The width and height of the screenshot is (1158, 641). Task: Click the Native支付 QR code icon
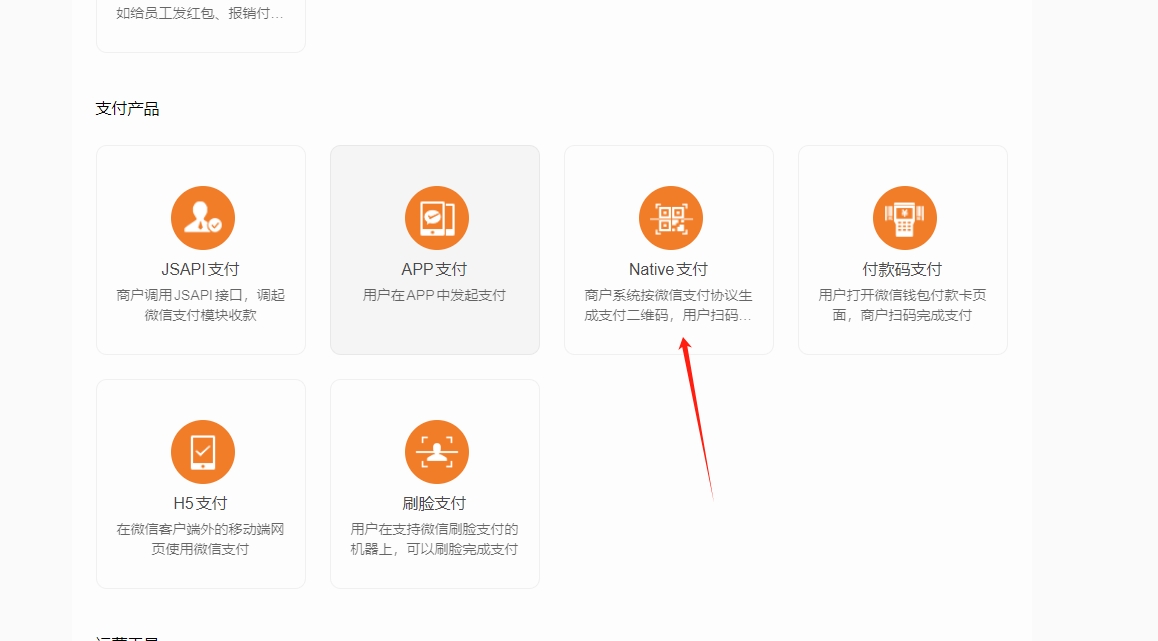(x=670, y=218)
